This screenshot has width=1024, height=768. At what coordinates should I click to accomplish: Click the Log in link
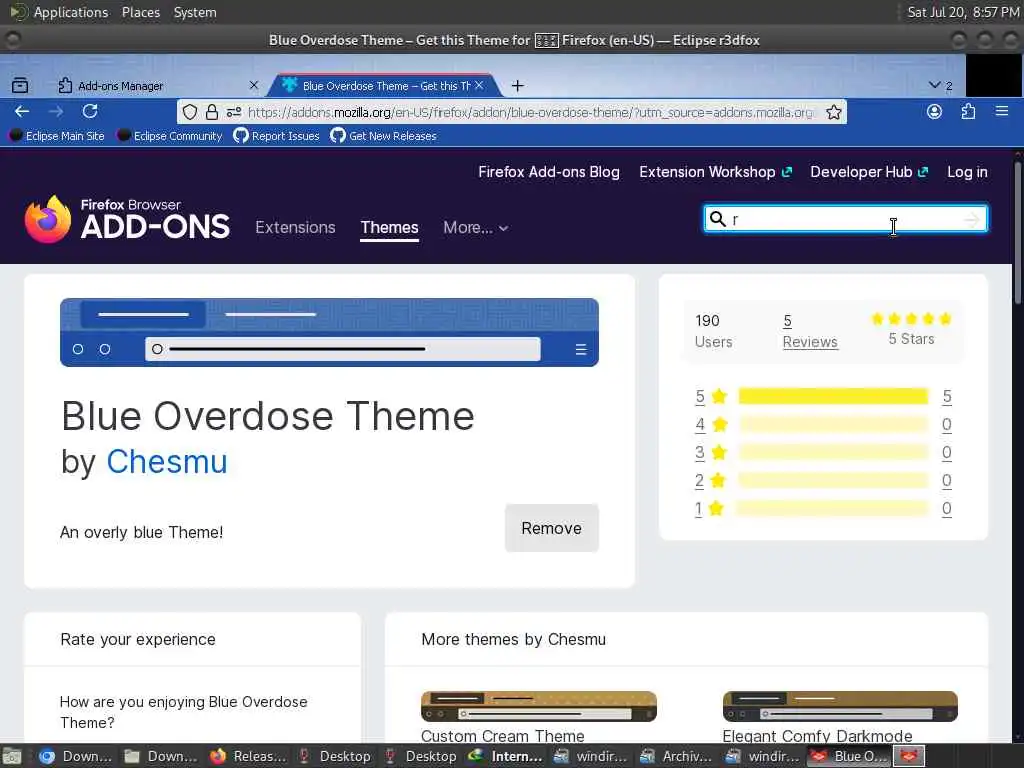point(967,172)
